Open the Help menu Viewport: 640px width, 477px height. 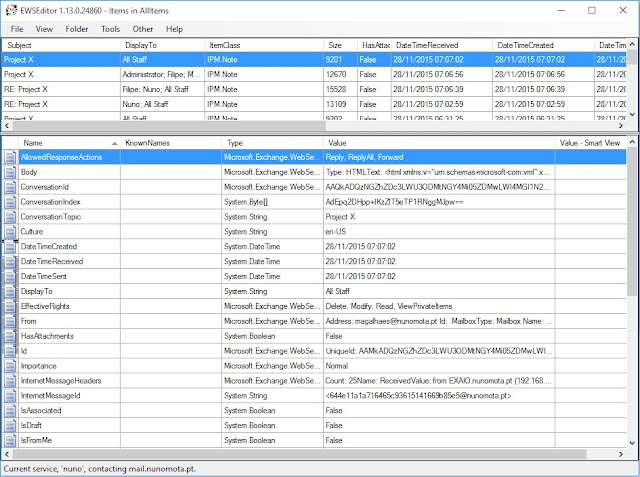coord(174,29)
